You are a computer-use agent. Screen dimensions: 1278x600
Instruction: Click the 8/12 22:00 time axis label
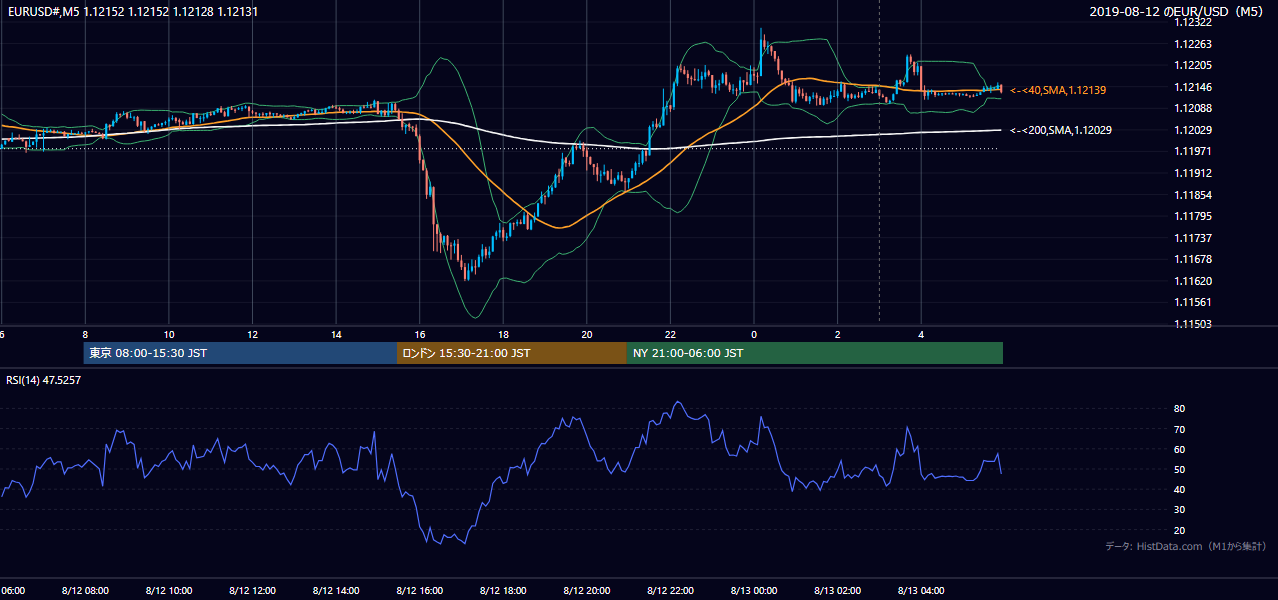click(670, 591)
